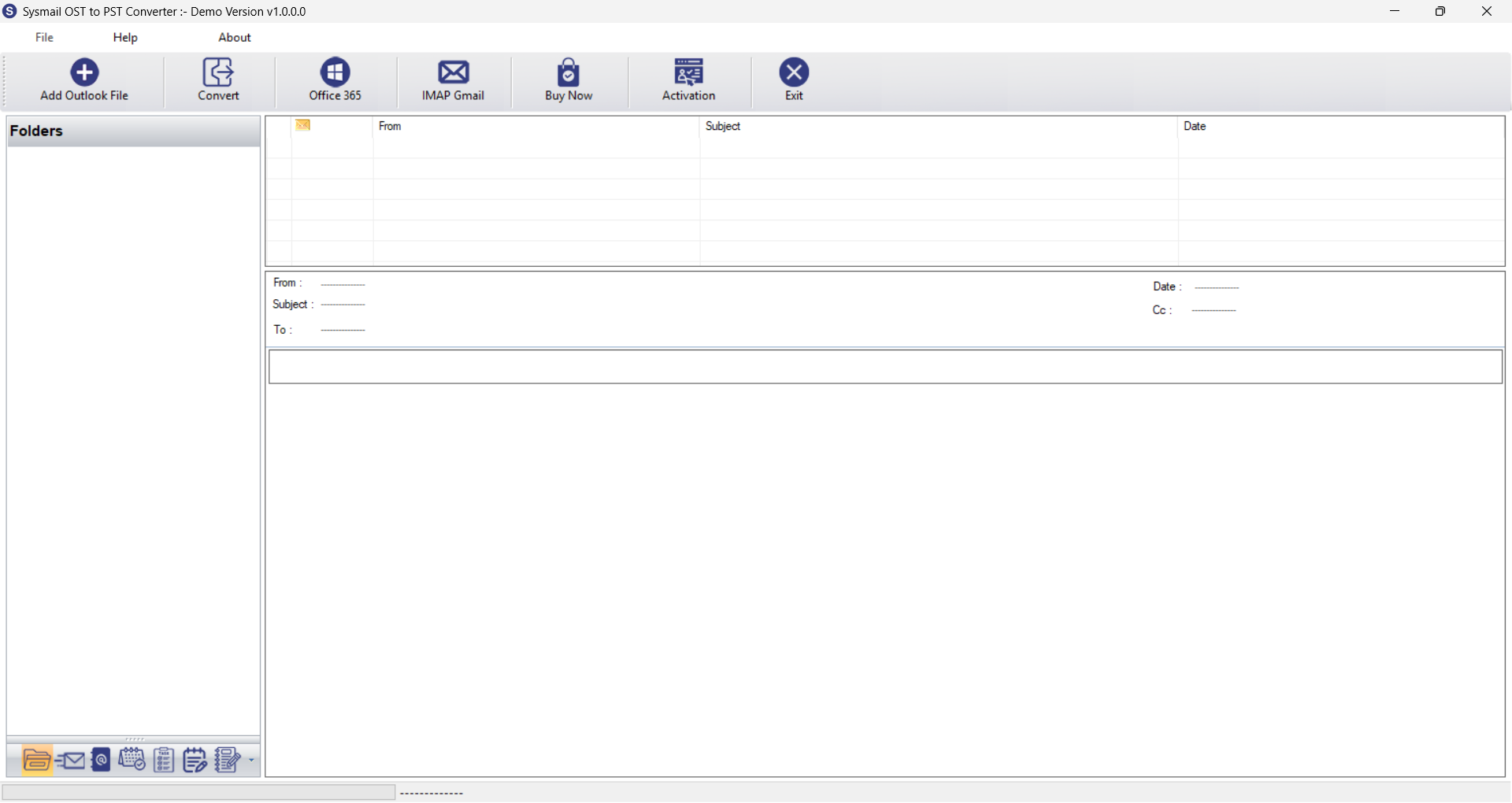The width and height of the screenshot is (1512, 803).
Task: Switch to the mail envelope view icon
Action: point(70,760)
